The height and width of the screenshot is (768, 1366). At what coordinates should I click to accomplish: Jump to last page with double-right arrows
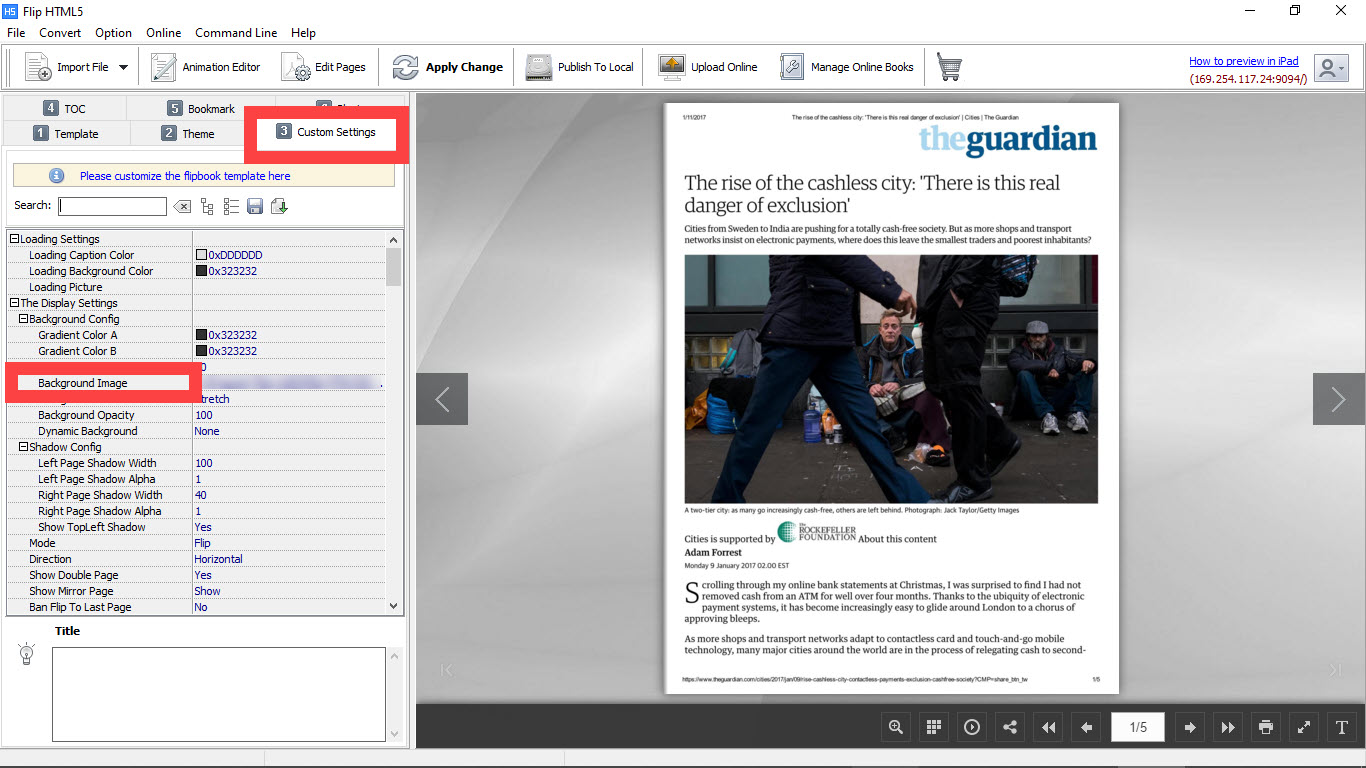[x=1228, y=727]
